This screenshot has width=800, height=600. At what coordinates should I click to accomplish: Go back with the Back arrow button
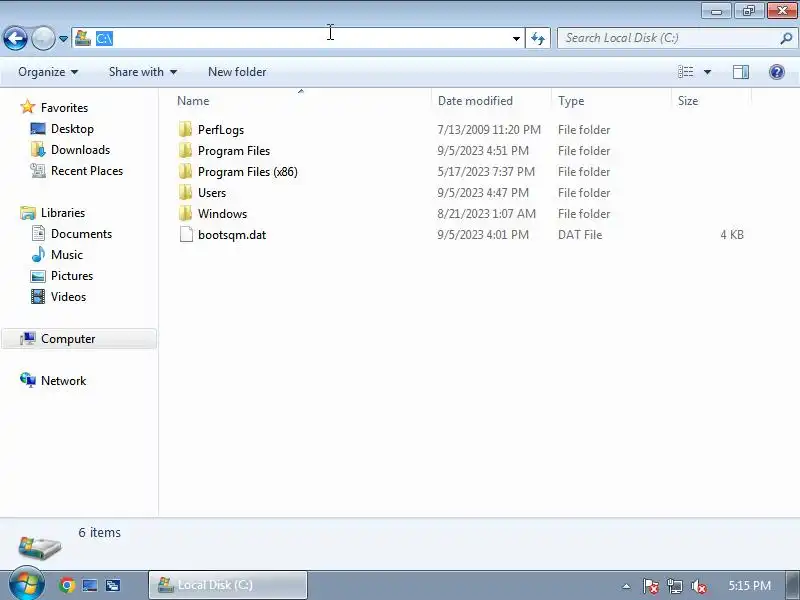(15, 38)
